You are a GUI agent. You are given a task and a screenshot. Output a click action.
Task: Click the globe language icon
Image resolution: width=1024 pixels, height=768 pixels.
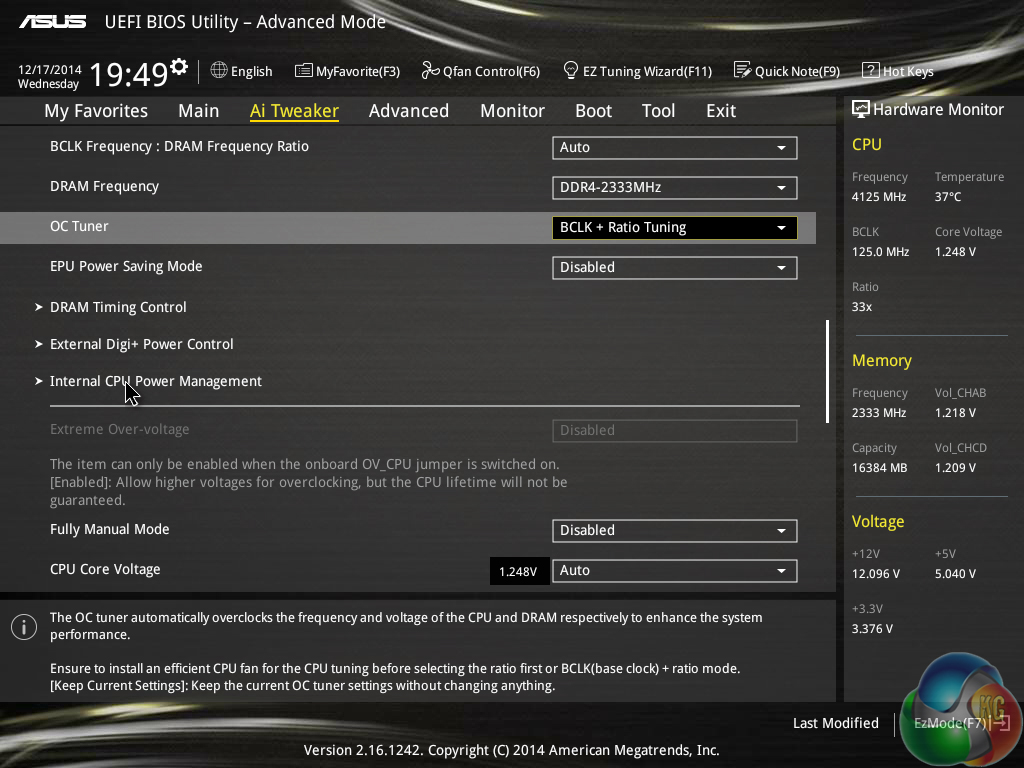[x=219, y=71]
